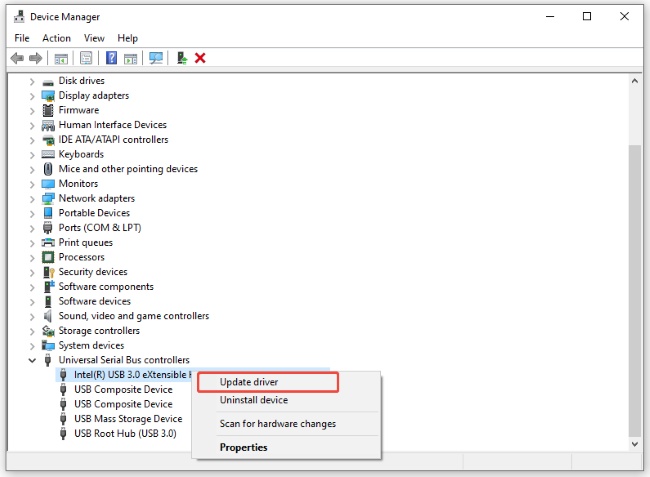Open the Properties sheet toolbar icon
The height and width of the screenshot is (477, 650).
tap(86, 58)
